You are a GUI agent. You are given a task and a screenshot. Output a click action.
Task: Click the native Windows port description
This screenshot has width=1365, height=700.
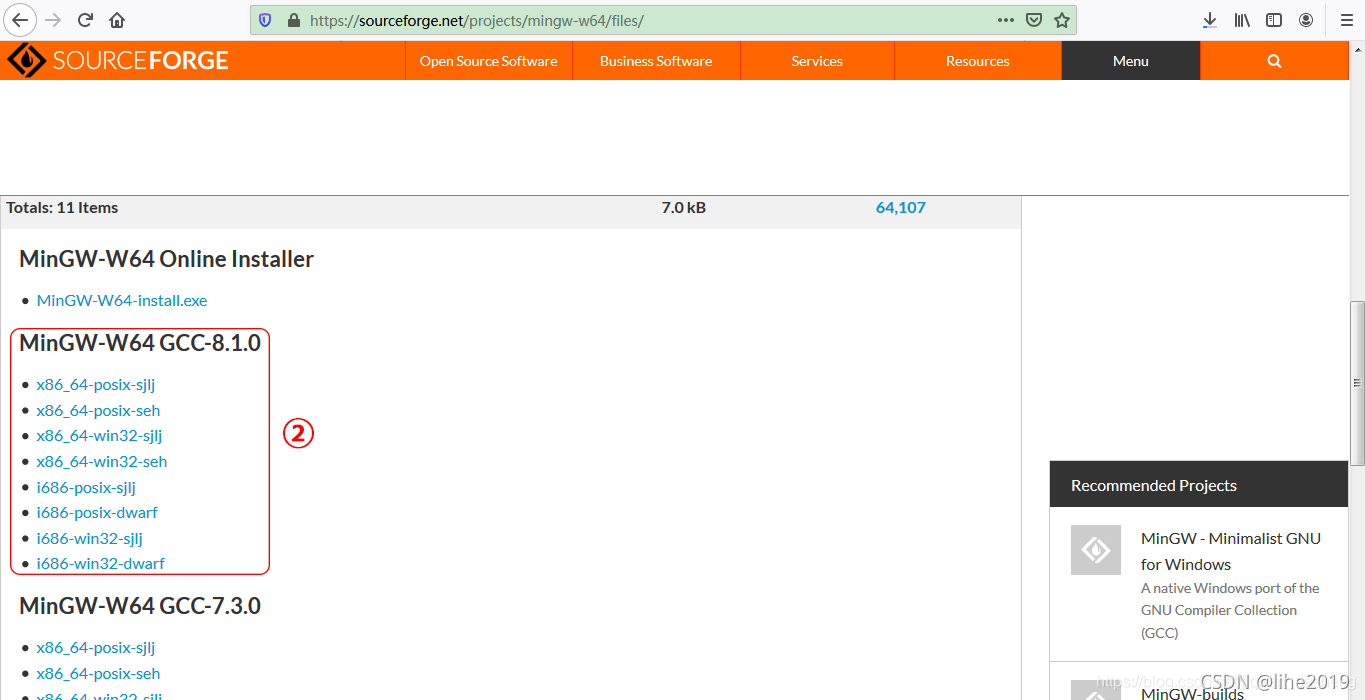[x=1230, y=610]
